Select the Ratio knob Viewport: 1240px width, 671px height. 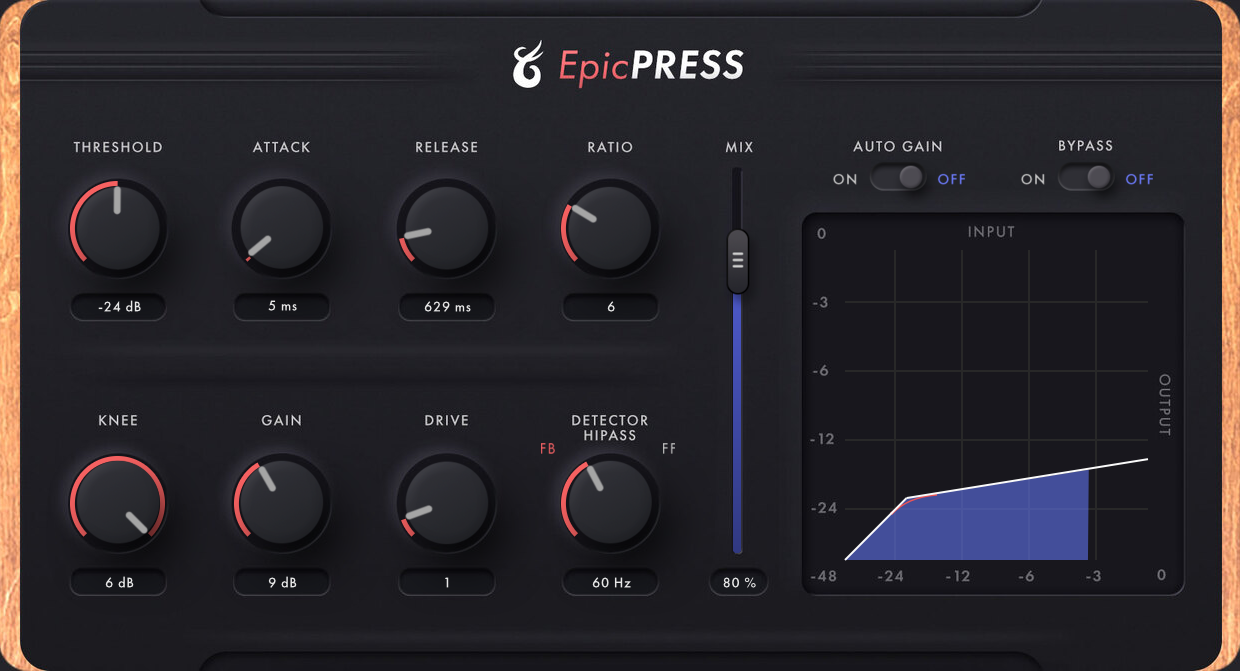[x=610, y=228]
